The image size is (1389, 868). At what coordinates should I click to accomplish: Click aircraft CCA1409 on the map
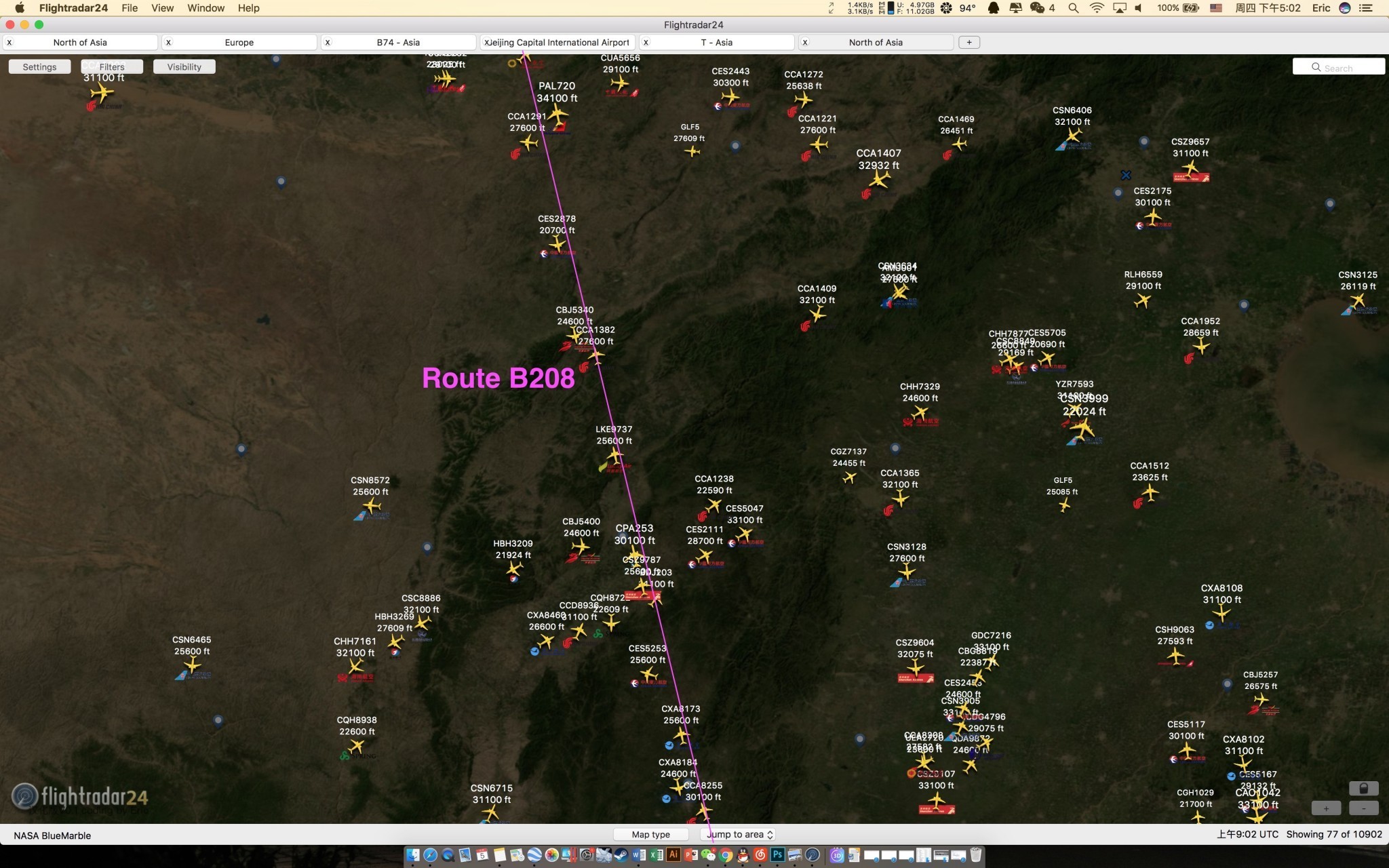817,314
